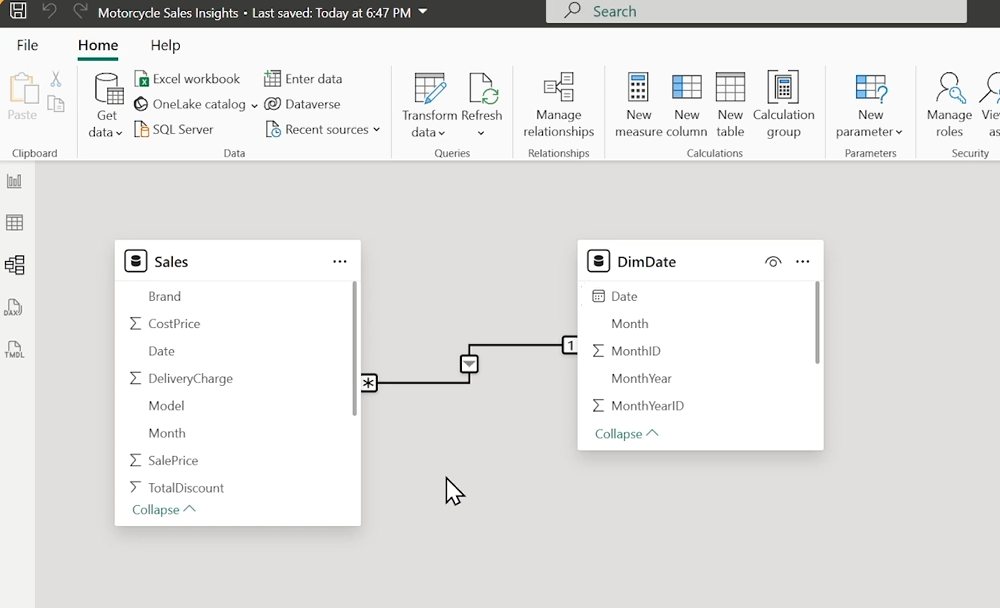Create a New measure
This screenshot has width=1000, height=608.
[x=639, y=105]
